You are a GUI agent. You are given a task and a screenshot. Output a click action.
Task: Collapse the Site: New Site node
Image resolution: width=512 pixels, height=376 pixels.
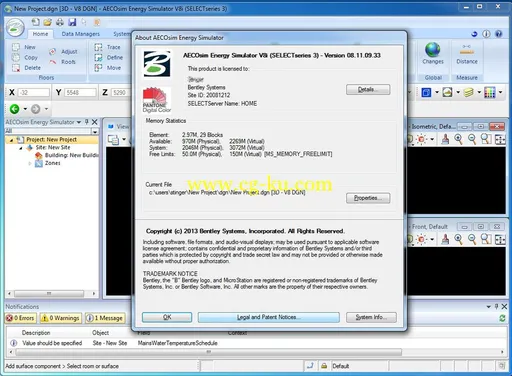coord(21,148)
